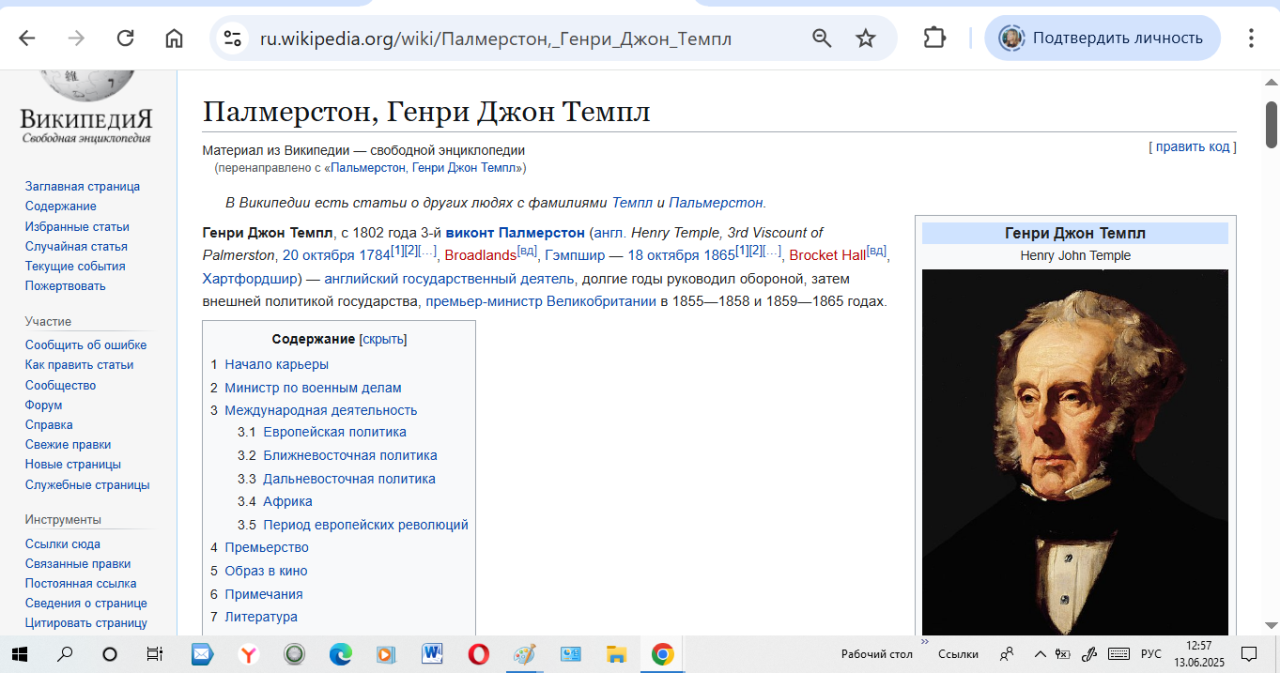Jump to Министр по военным делам section
1280x673 pixels.
[313, 388]
